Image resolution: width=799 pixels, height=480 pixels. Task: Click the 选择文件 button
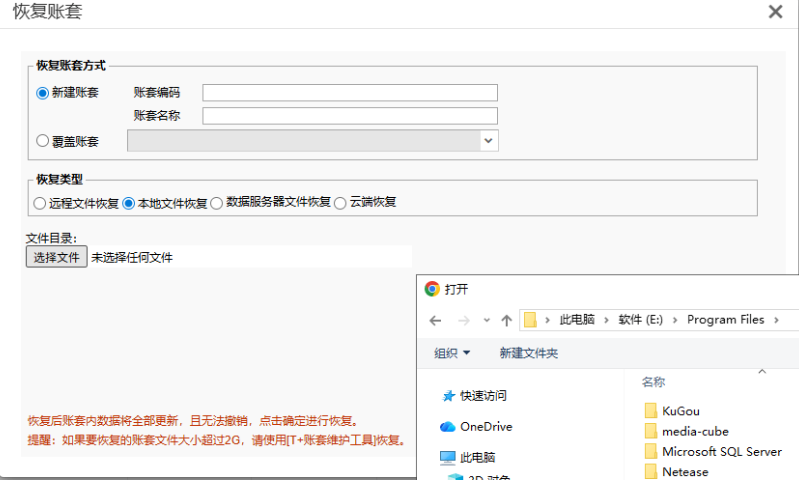[57, 257]
